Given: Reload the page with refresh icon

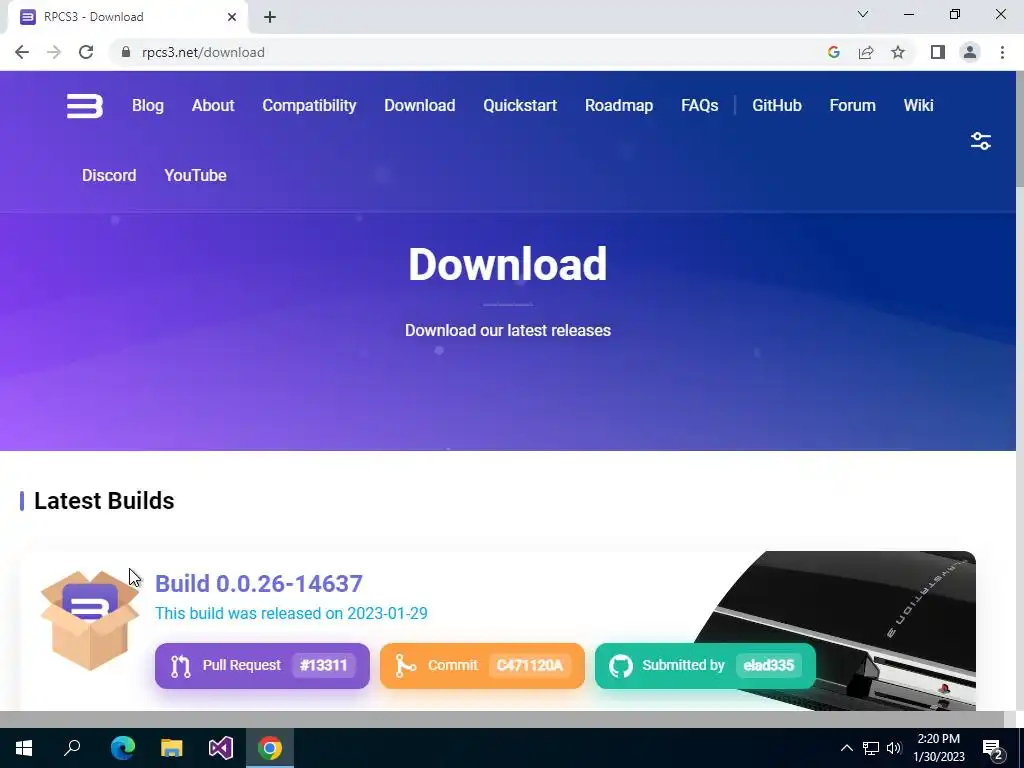Looking at the screenshot, I should 86,52.
